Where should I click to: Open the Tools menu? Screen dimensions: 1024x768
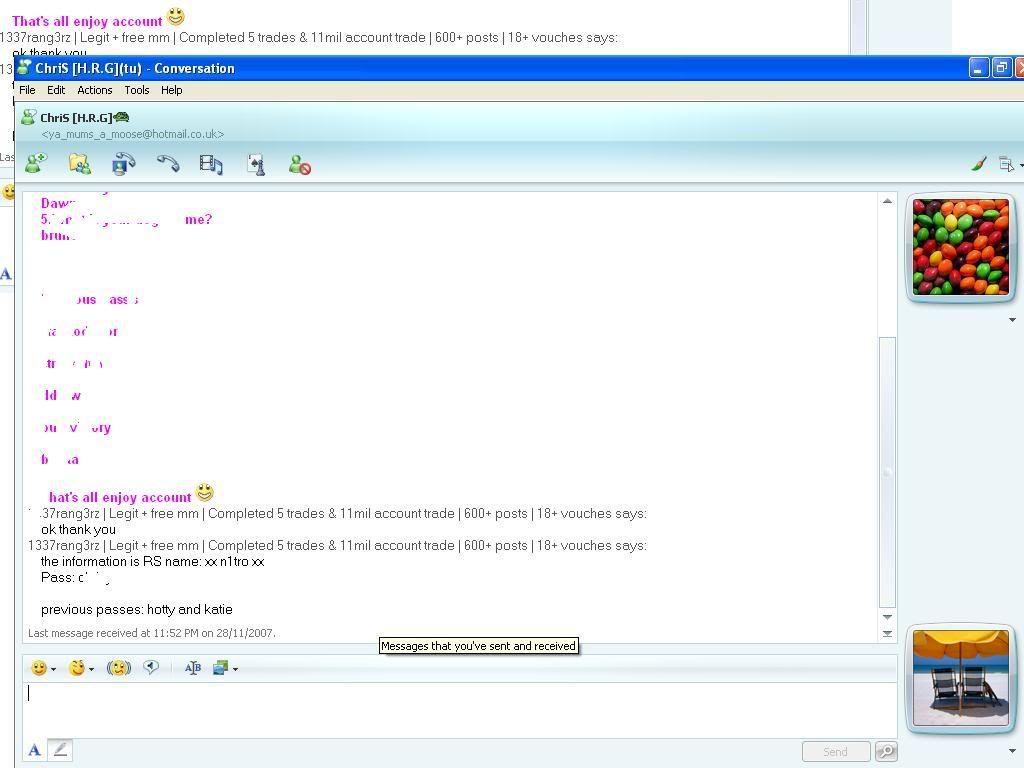136,90
